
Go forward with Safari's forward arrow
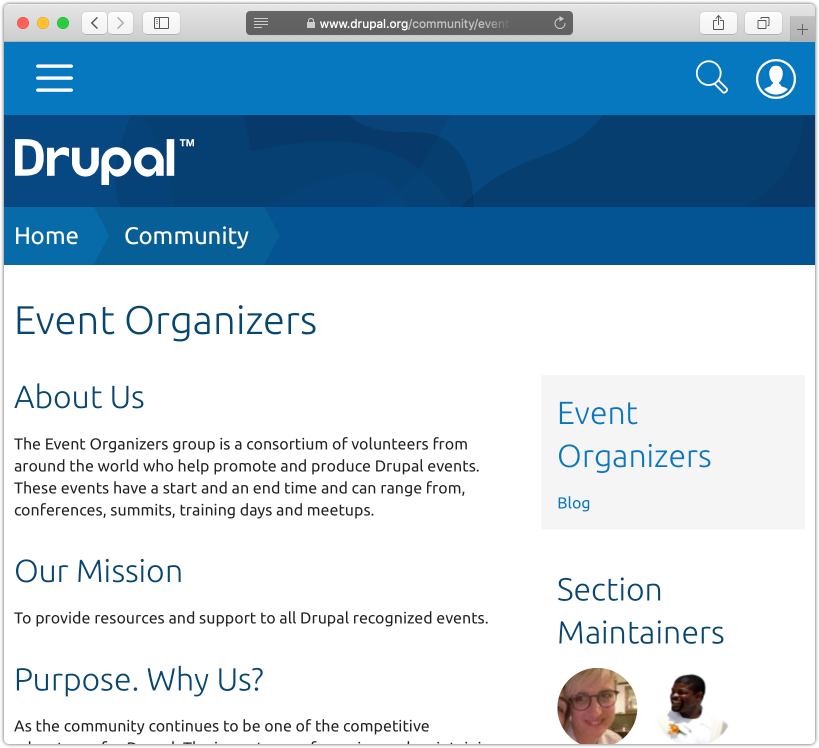121,23
